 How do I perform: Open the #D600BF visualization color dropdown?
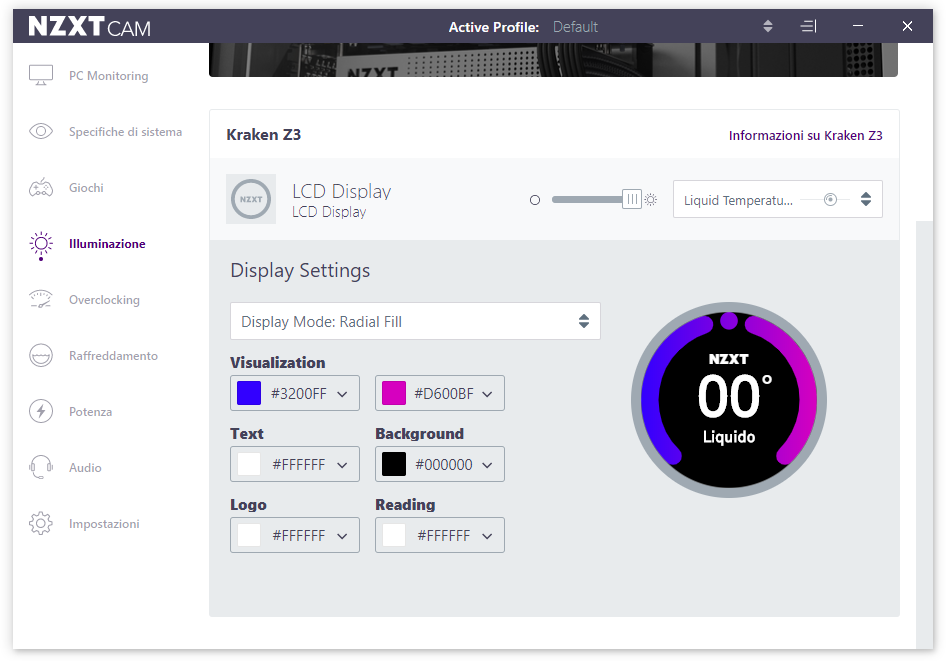coord(440,393)
